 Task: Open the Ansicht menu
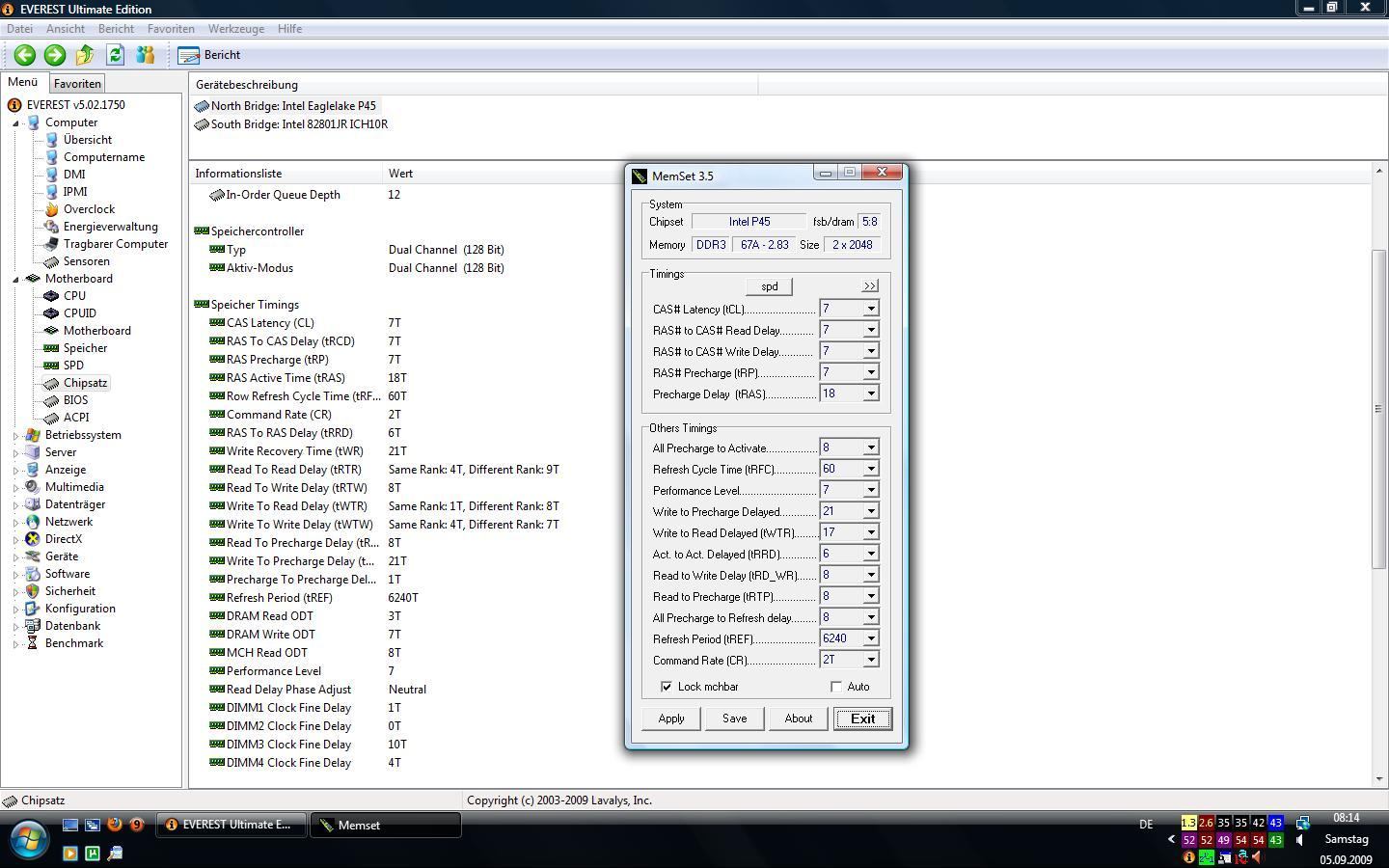coord(66,29)
